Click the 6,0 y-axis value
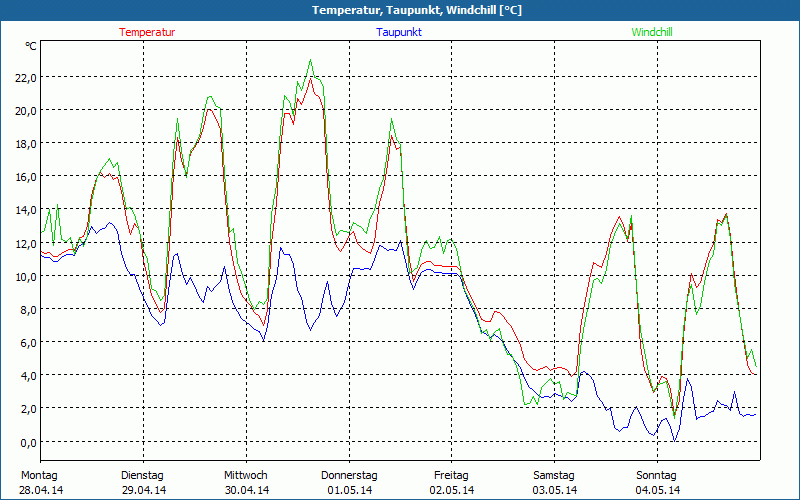The height and width of the screenshot is (500, 800). pos(29,343)
